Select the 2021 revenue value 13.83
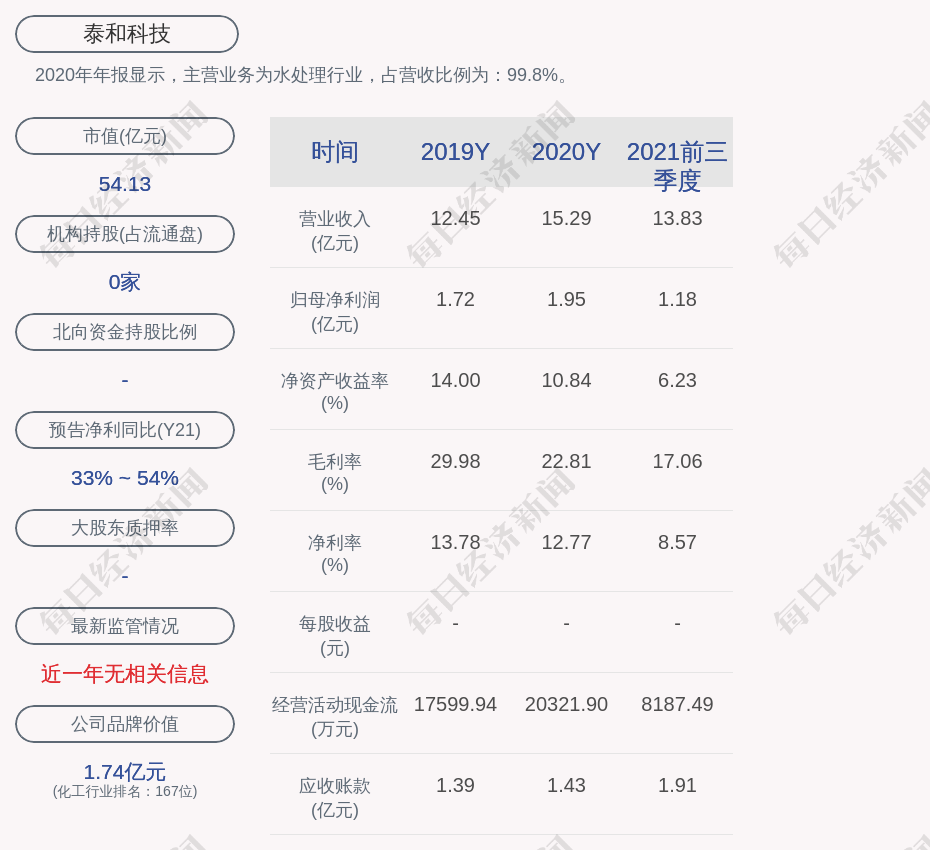The height and width of the screenshot is (850, 930). point(677,218)
